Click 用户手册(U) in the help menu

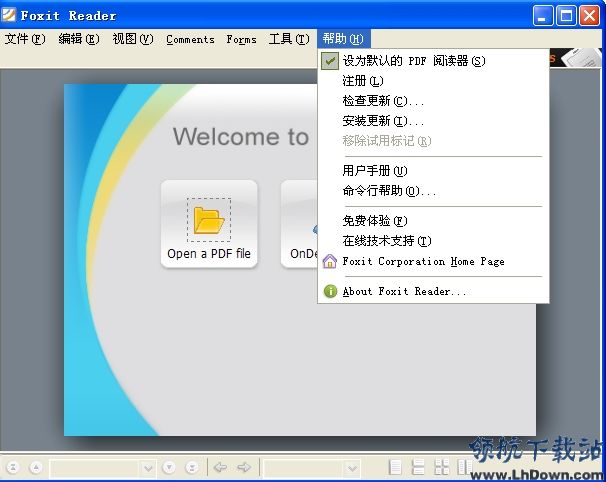374,171
